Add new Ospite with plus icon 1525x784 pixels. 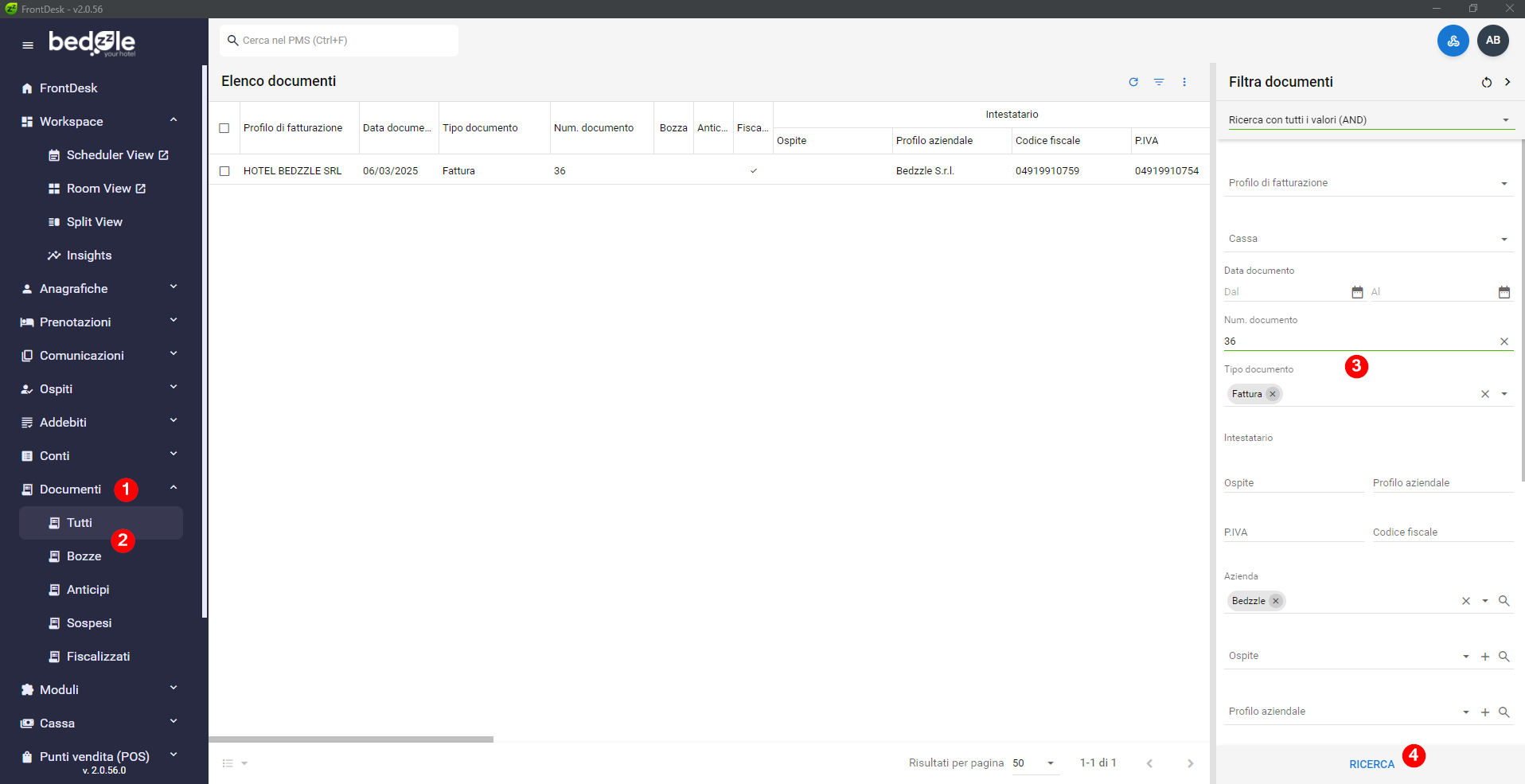tap(1485, 657)
